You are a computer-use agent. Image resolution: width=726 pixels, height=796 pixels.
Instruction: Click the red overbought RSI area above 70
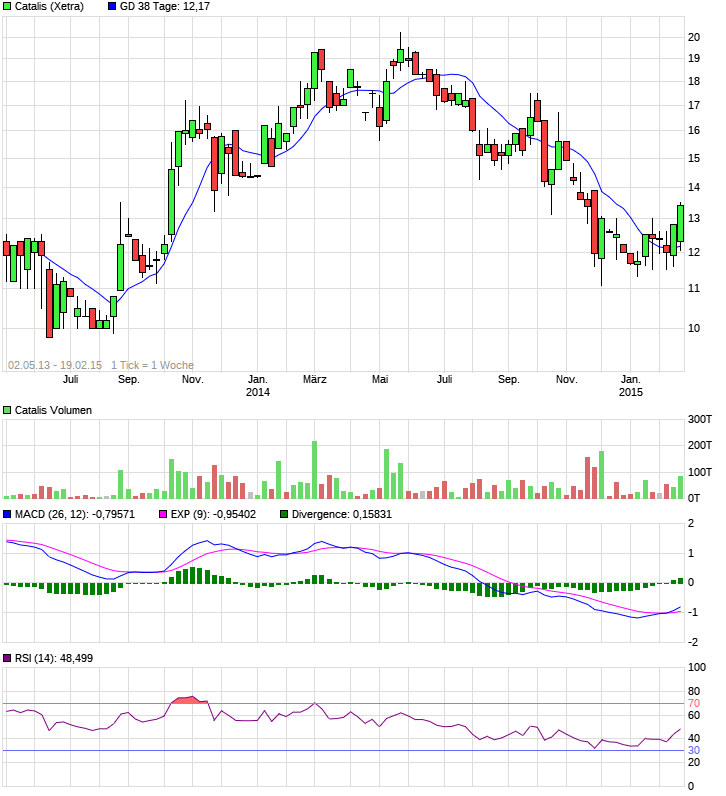(189, 700)
